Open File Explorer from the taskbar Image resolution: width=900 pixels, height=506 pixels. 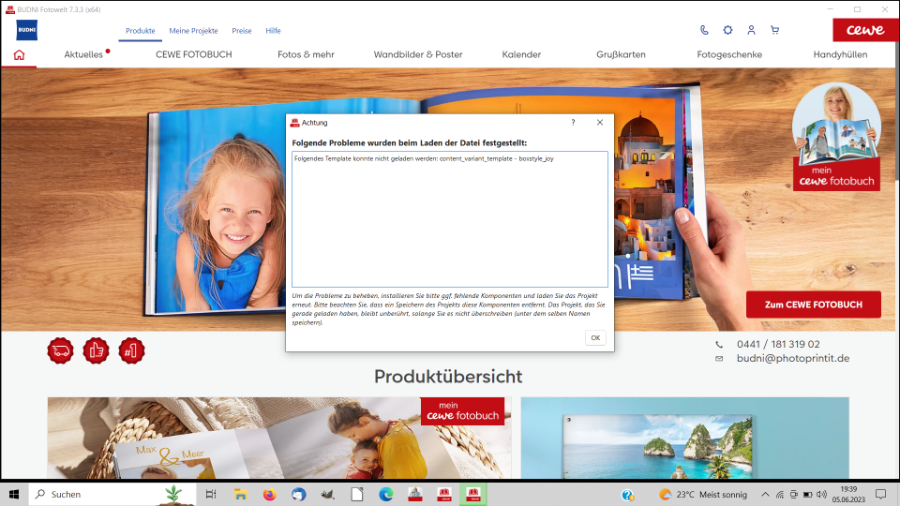(240, 494)
